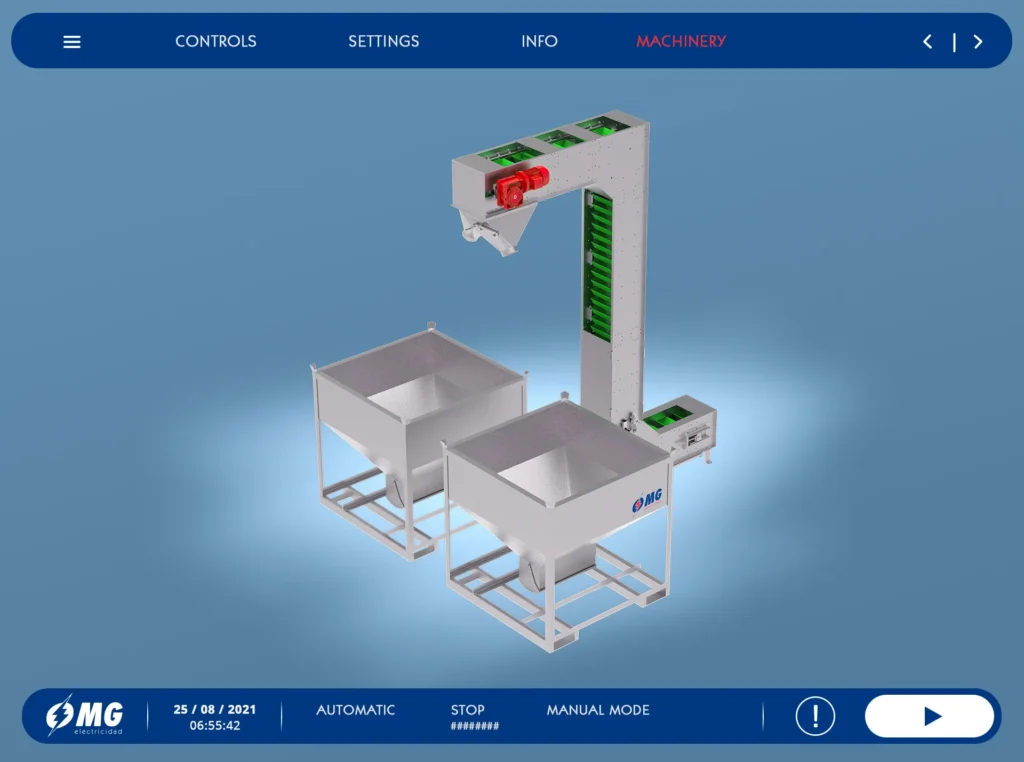The width and height of the screenshot is (1024, 762).
Task: Go to the INFO tab
Action: (539, 41)
